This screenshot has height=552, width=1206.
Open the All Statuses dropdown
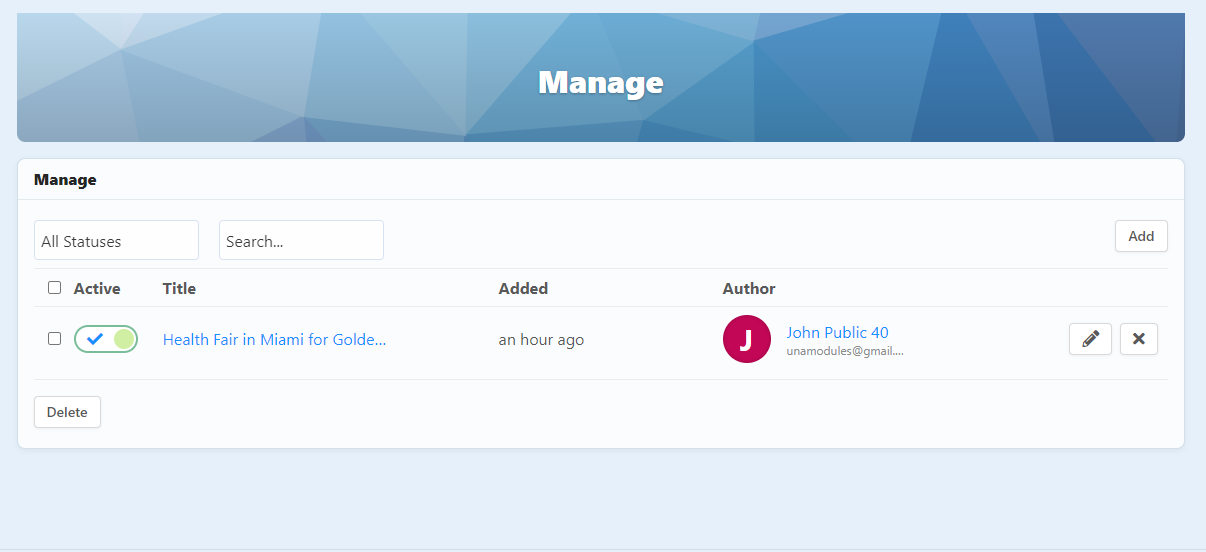[116, 241]
